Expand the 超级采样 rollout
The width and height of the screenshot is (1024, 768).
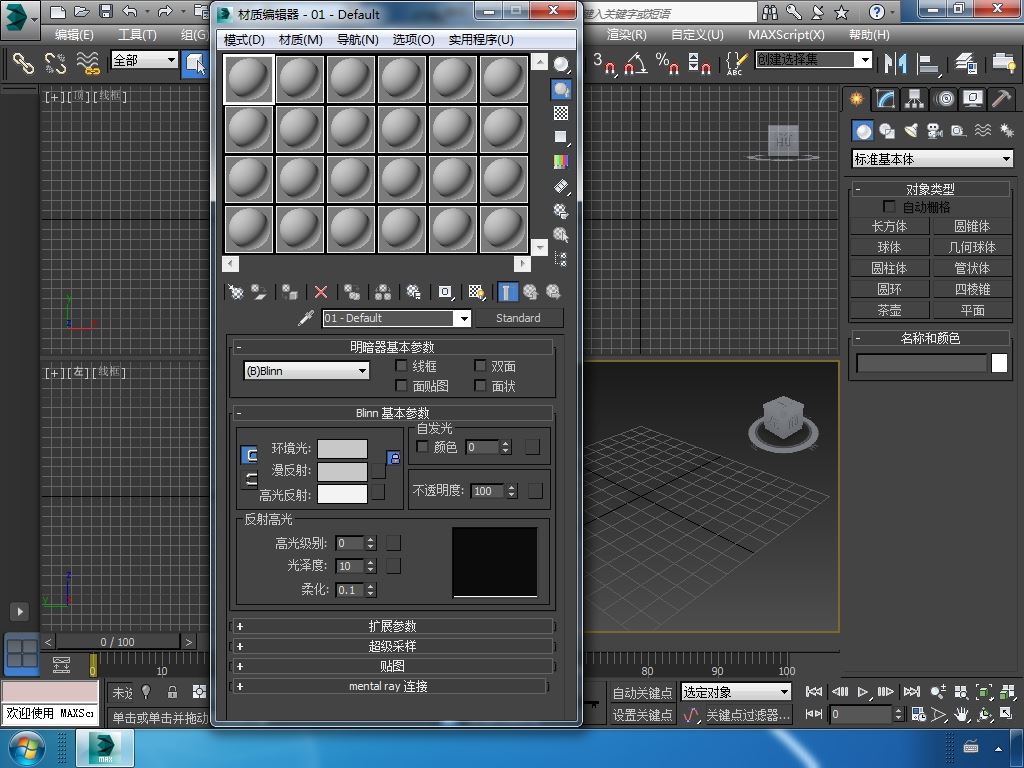point(392,646)
